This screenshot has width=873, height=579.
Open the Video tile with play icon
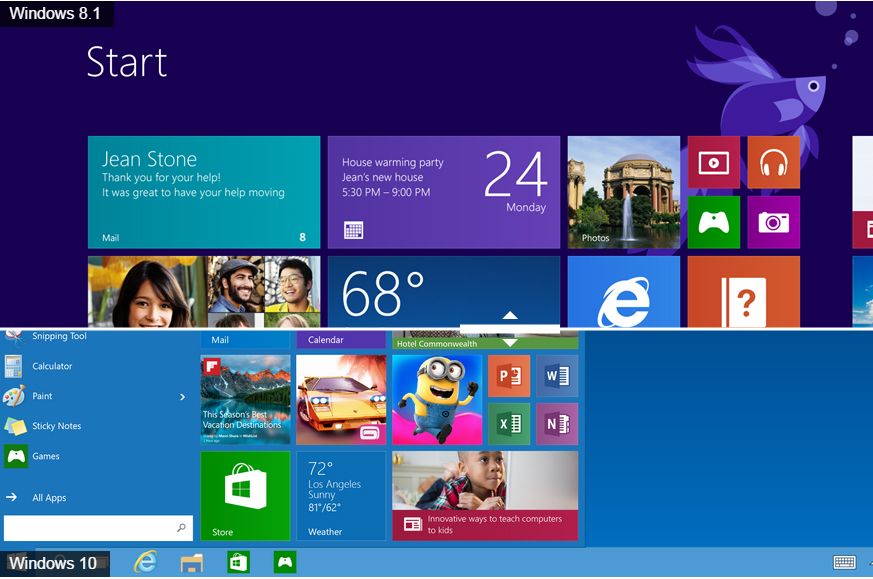[714, 163]
